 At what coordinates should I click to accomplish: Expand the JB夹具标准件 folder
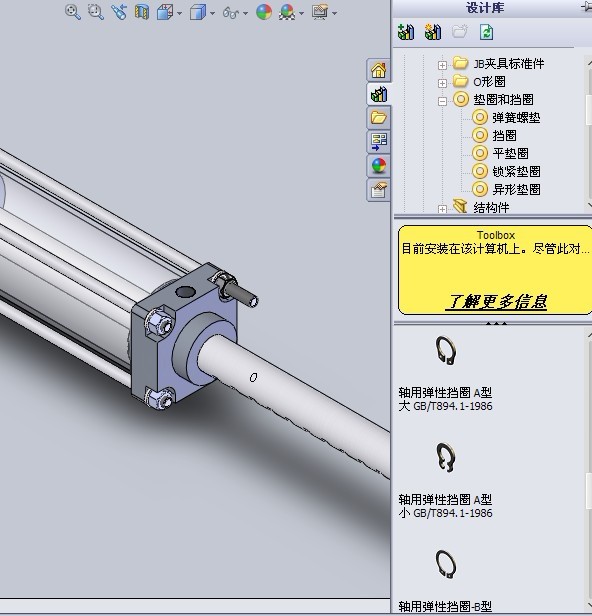point(442,65)
